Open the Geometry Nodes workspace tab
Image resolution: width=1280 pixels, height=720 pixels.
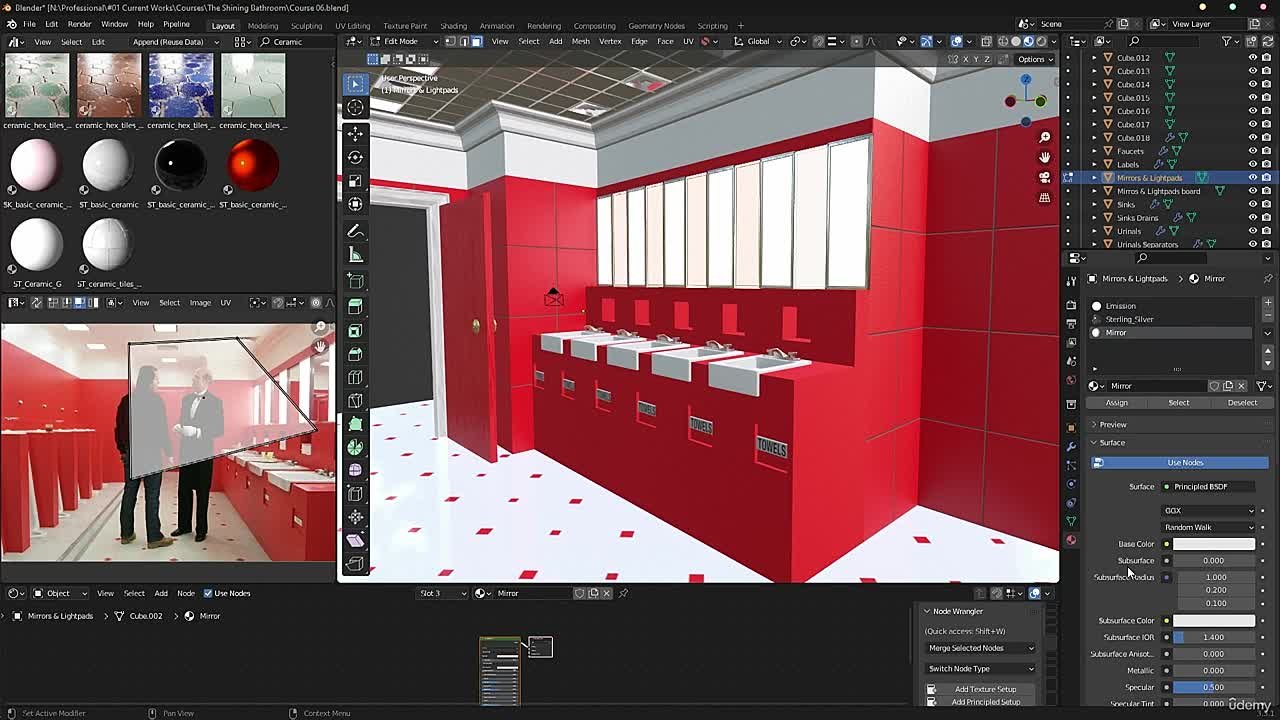(x=656, y=25)
